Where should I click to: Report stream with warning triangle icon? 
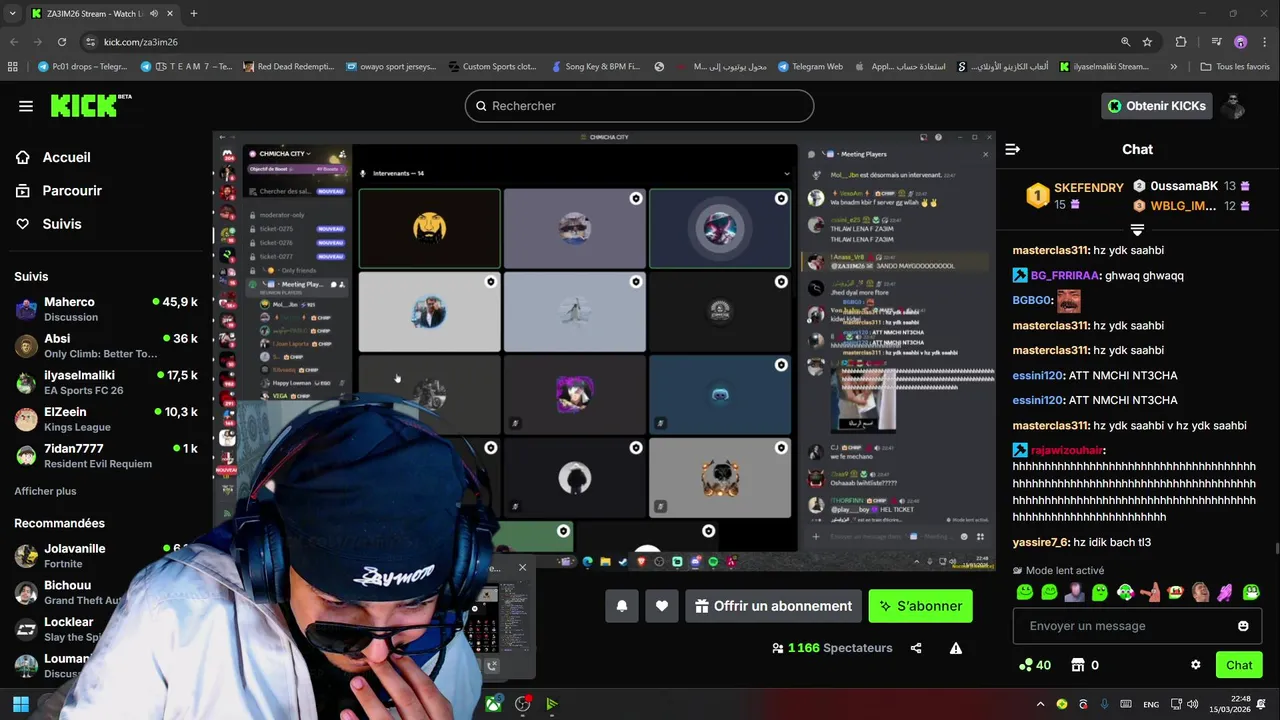(x=956, y=648)
